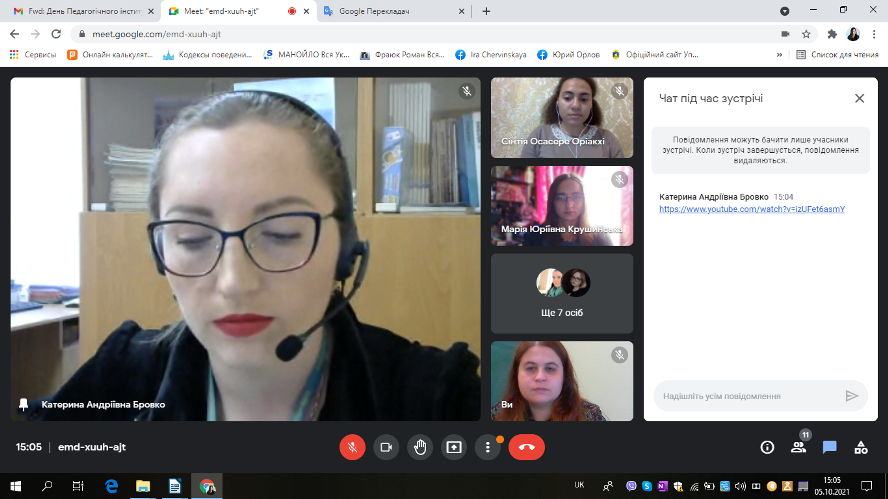888x499 pixels.
Task: Open the МАНОЙЛО bookmark
Action: [306, 55]
